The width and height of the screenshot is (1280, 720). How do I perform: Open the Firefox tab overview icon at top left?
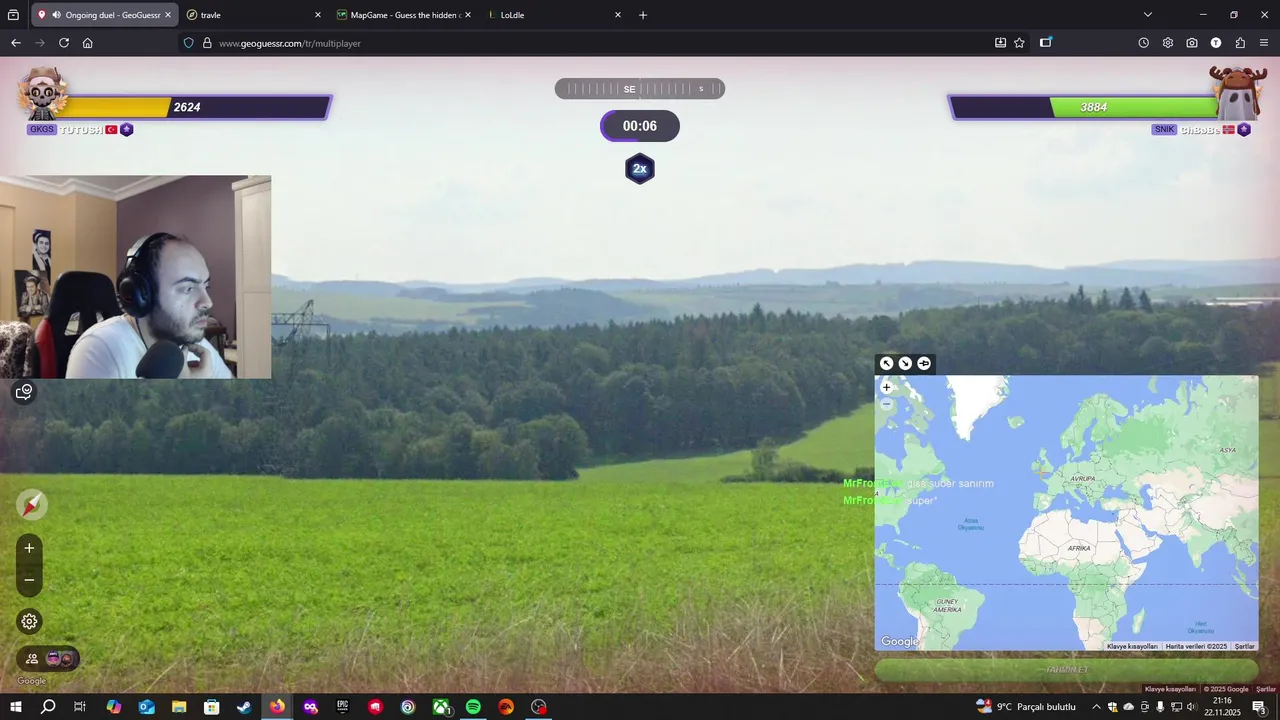point(13,15)
